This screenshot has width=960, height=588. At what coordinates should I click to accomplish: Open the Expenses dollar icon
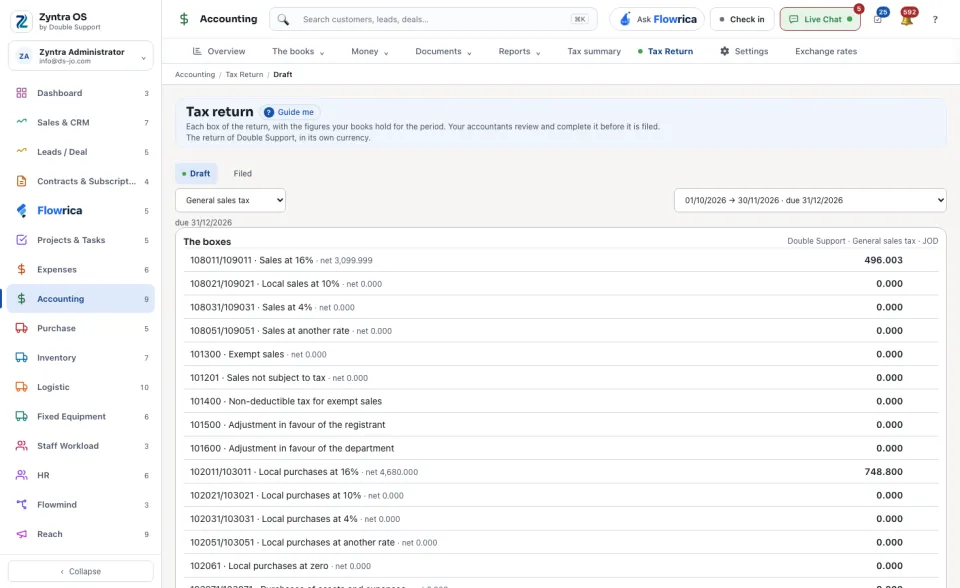21,270
